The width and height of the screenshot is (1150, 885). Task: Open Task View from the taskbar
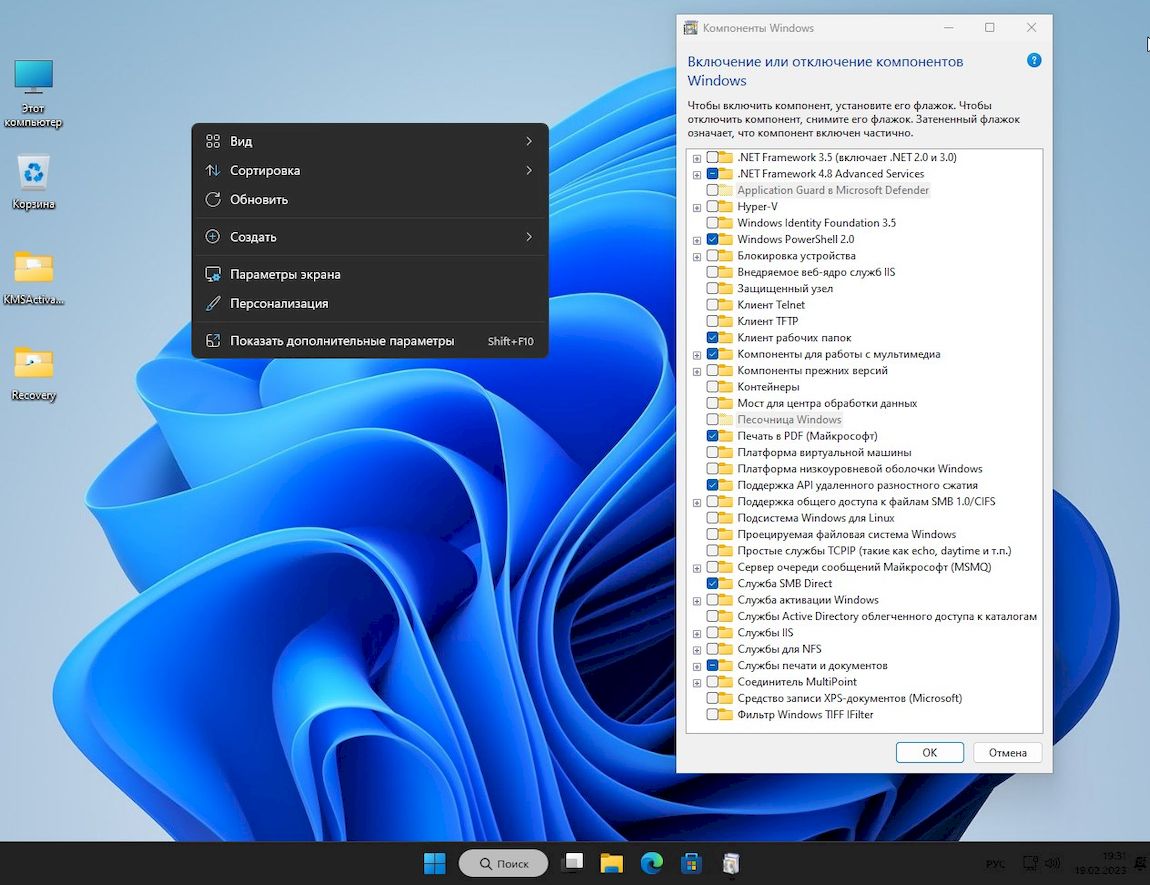[x=572, y=863]
